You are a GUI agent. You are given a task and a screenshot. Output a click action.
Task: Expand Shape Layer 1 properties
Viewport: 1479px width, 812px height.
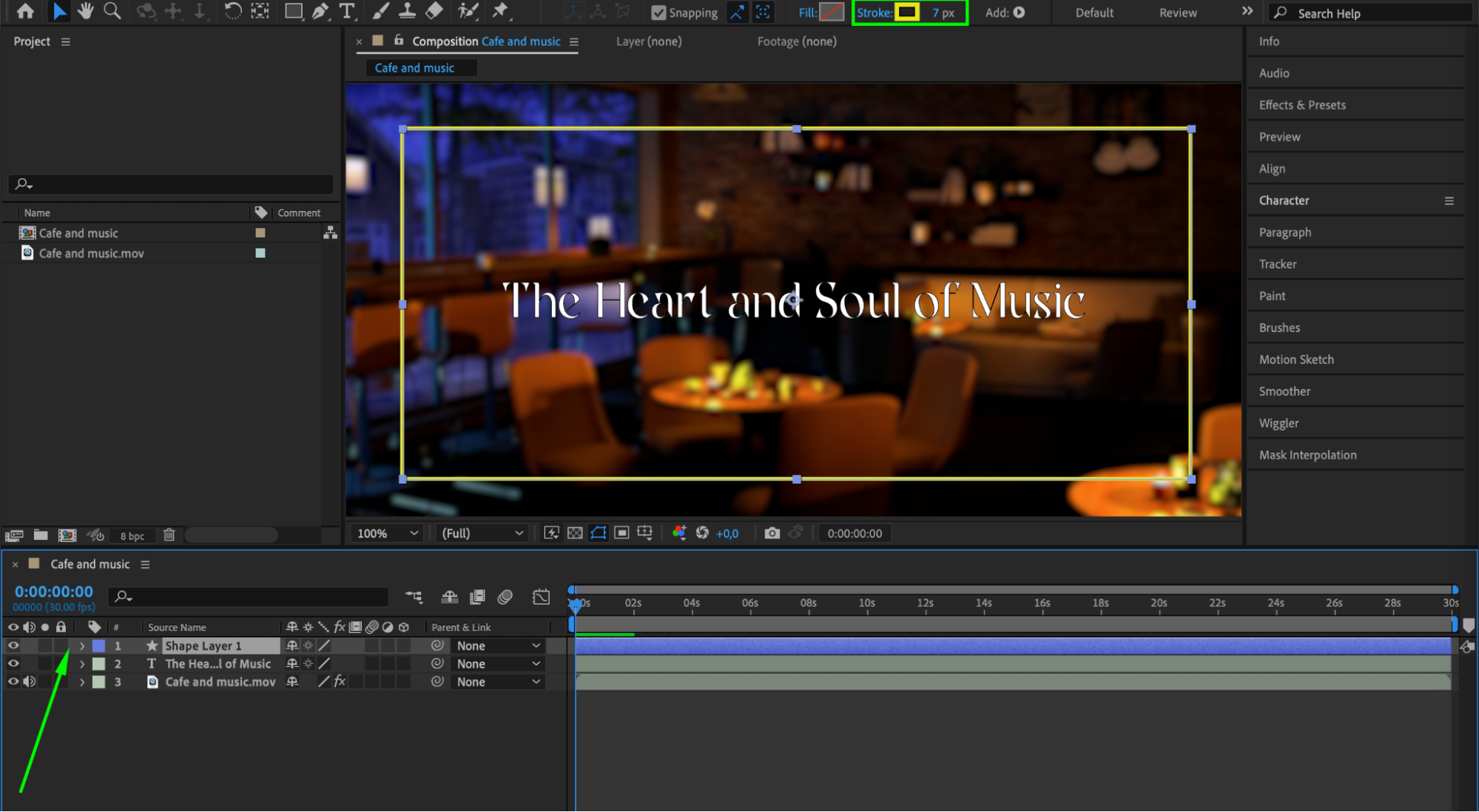82,646
